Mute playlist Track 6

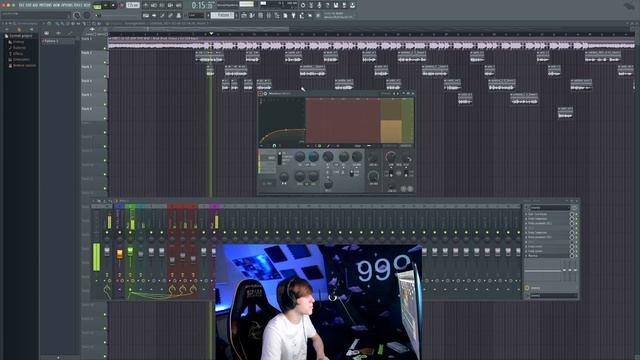(x=105, y=118)
